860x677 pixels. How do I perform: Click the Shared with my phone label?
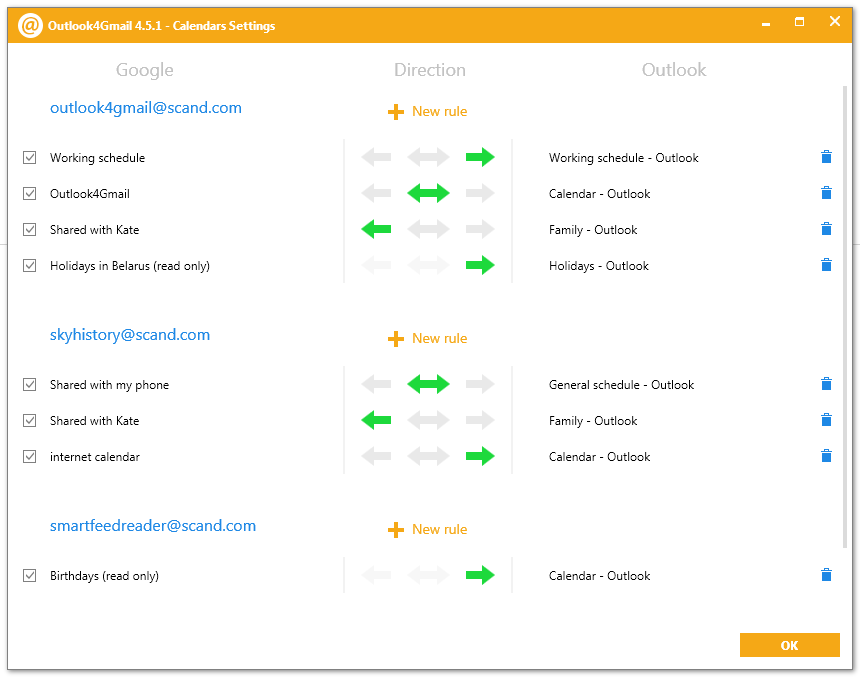point(110,385)
